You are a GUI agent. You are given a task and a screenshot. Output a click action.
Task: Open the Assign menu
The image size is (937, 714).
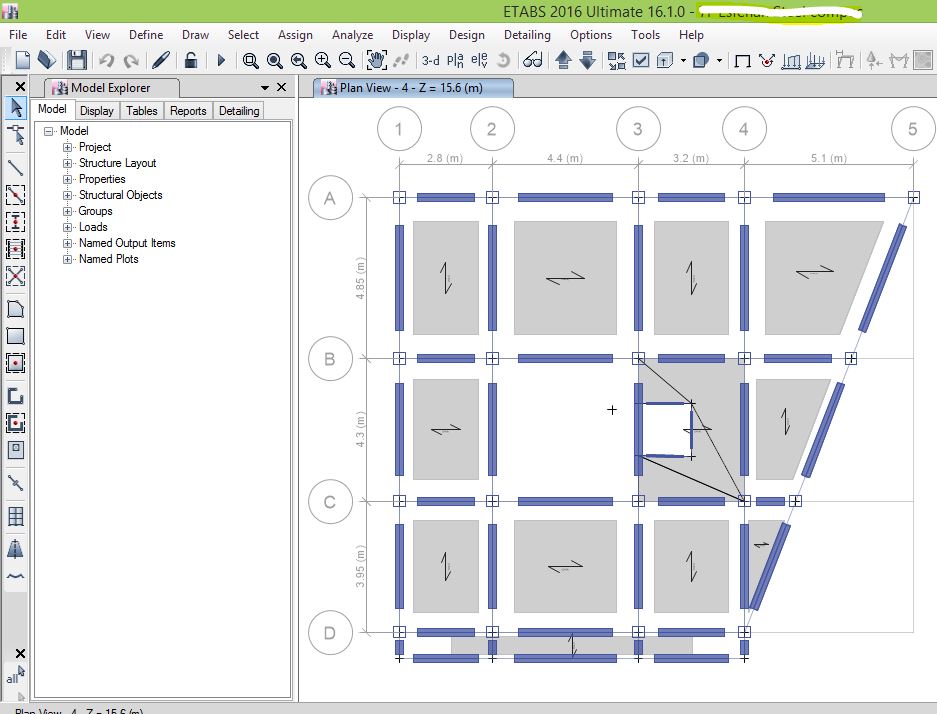click(295, 35)
